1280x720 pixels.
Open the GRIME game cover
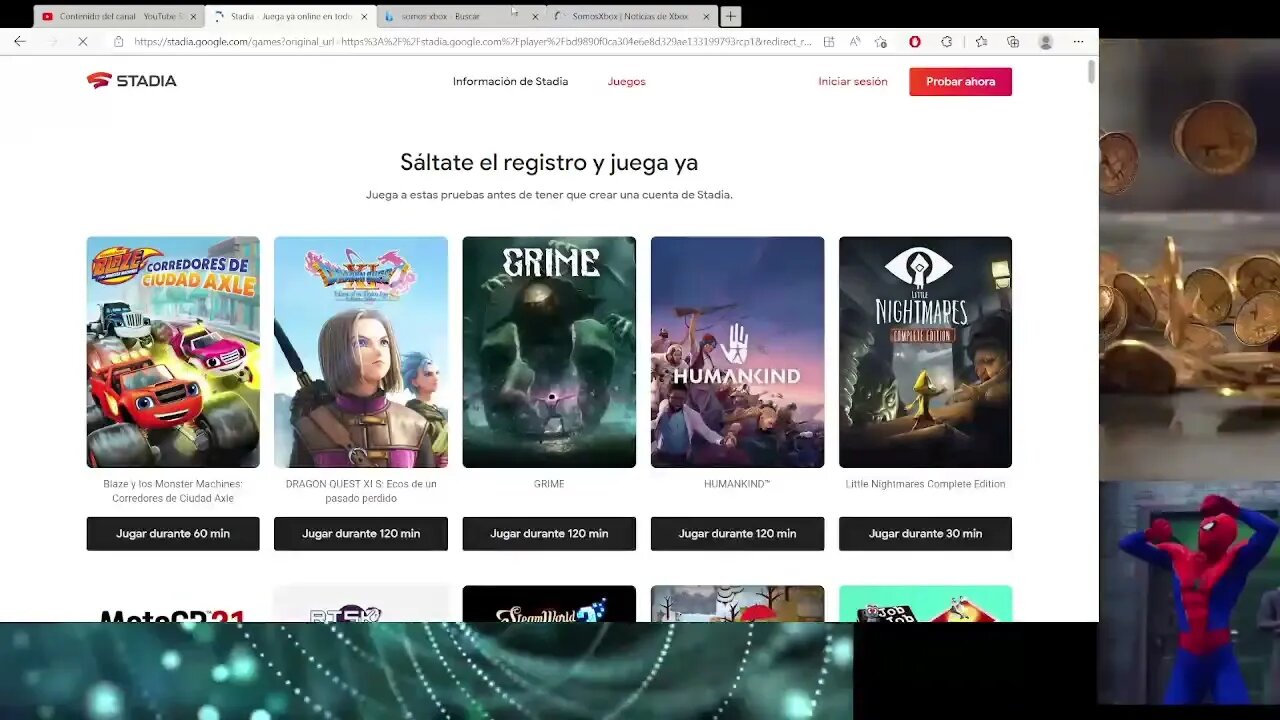pyautogui.click(x=549, y=352)
